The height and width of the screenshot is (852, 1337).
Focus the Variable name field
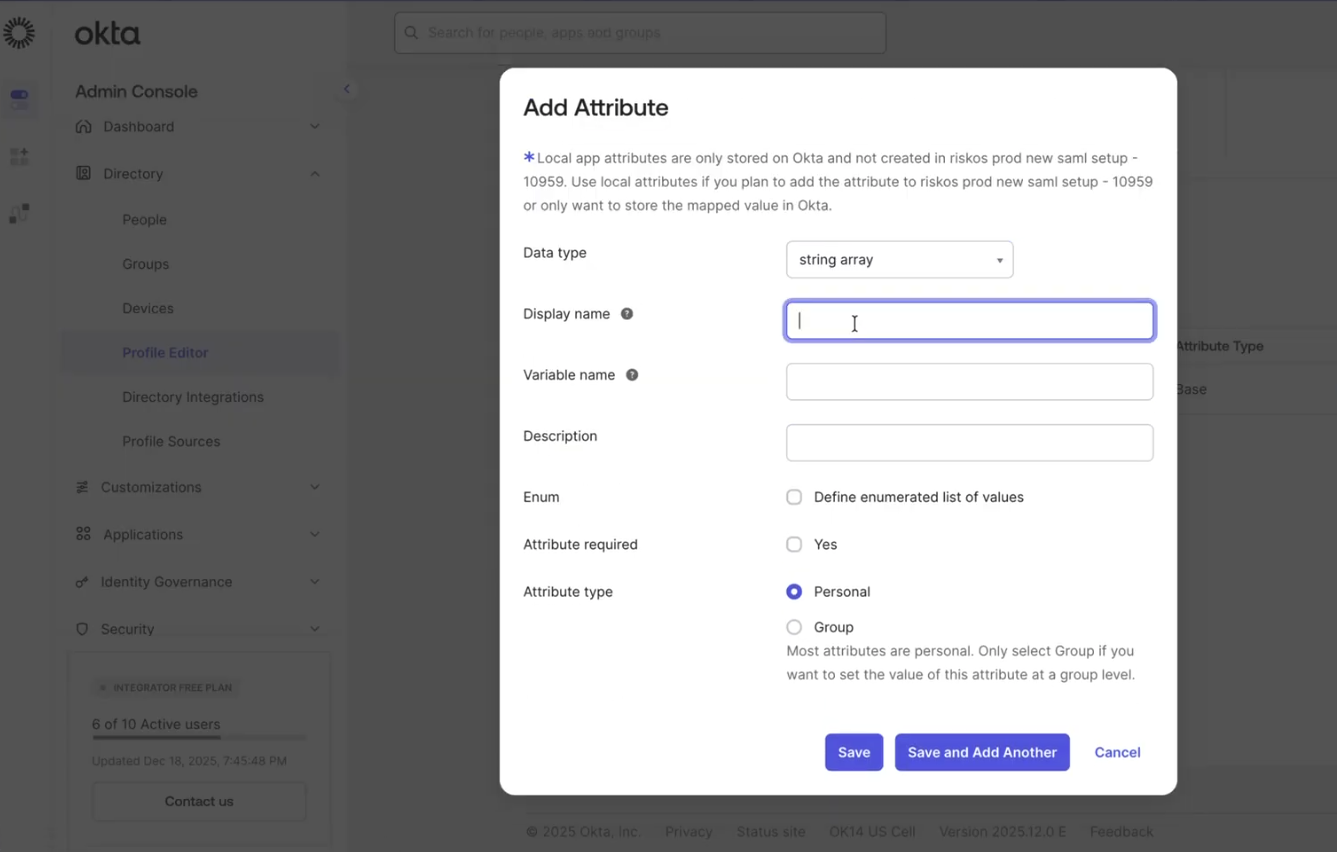970,382
